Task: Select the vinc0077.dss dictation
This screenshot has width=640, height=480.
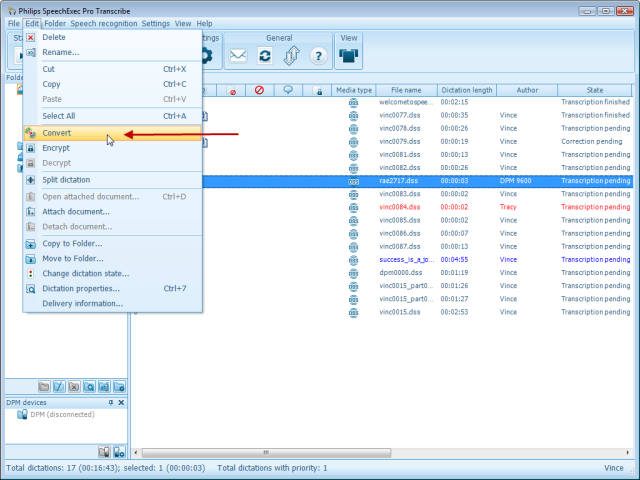Action: tap(400, 116)
